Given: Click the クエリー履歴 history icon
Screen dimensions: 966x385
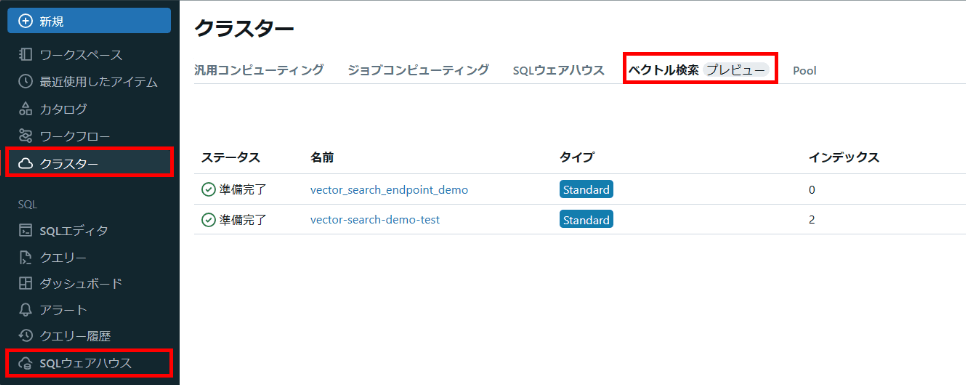Looking at the screenshot, I should click(x=25, y=336).
